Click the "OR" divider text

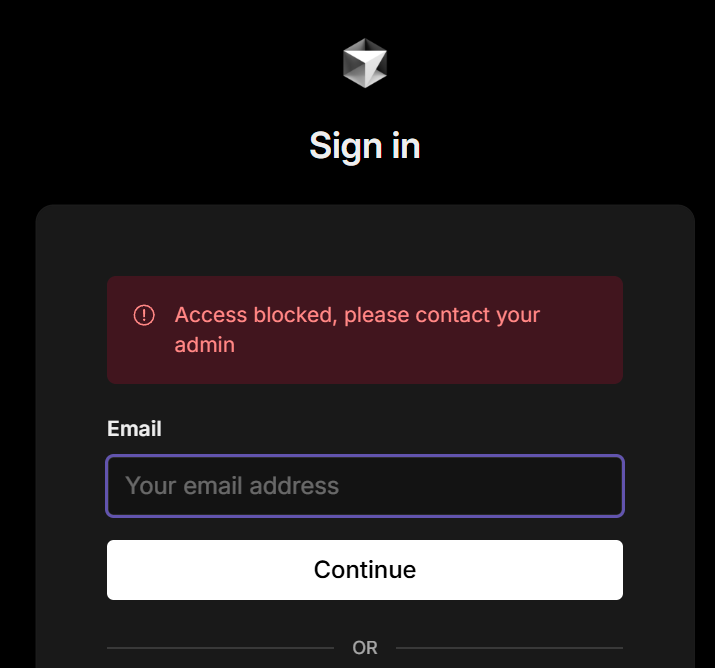click(x=365, y=648)
